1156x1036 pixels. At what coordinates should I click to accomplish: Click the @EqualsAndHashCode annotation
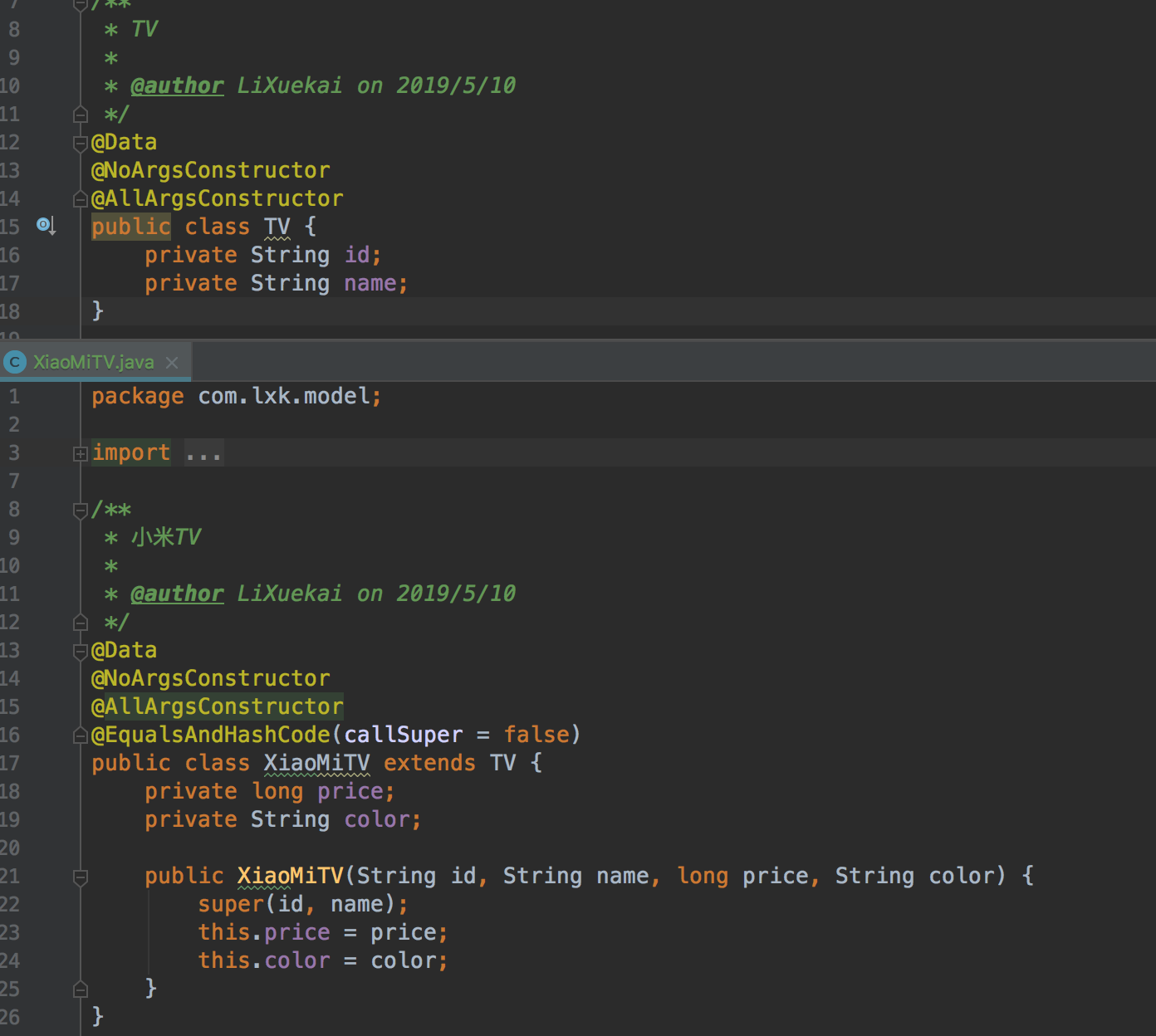211,735
